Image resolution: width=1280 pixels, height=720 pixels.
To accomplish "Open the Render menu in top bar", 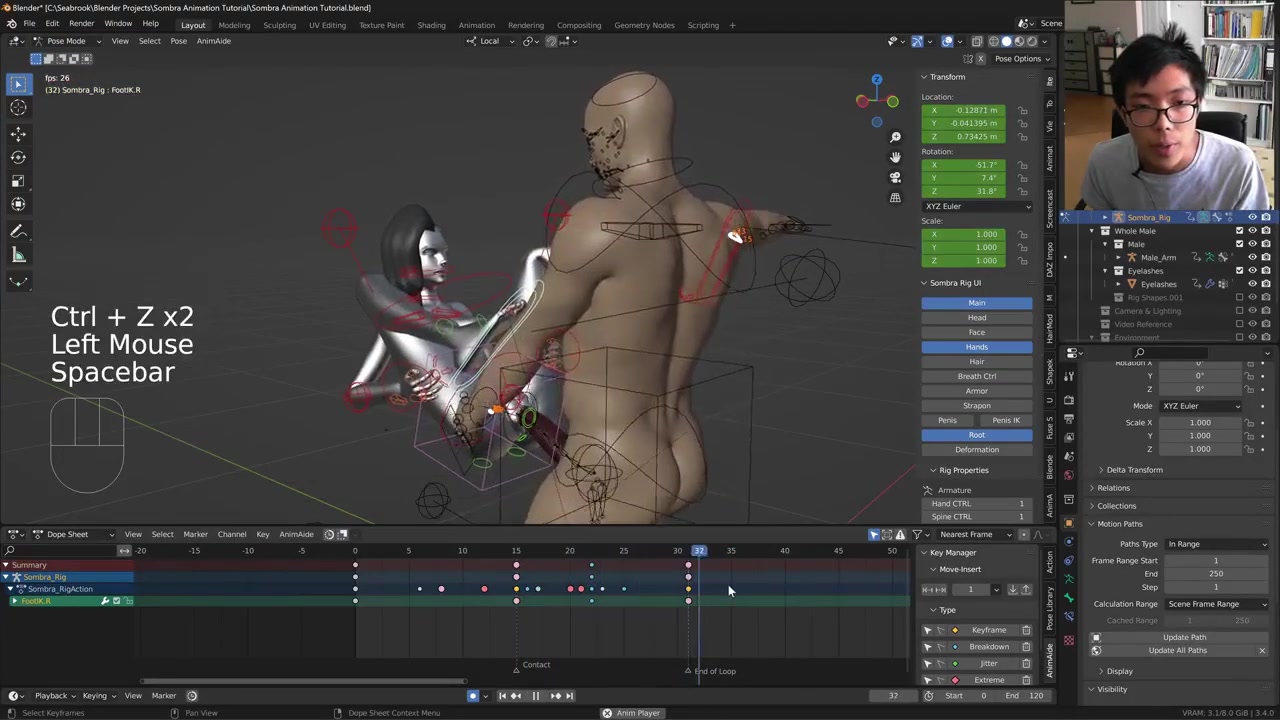I will (x=81, y=24).
